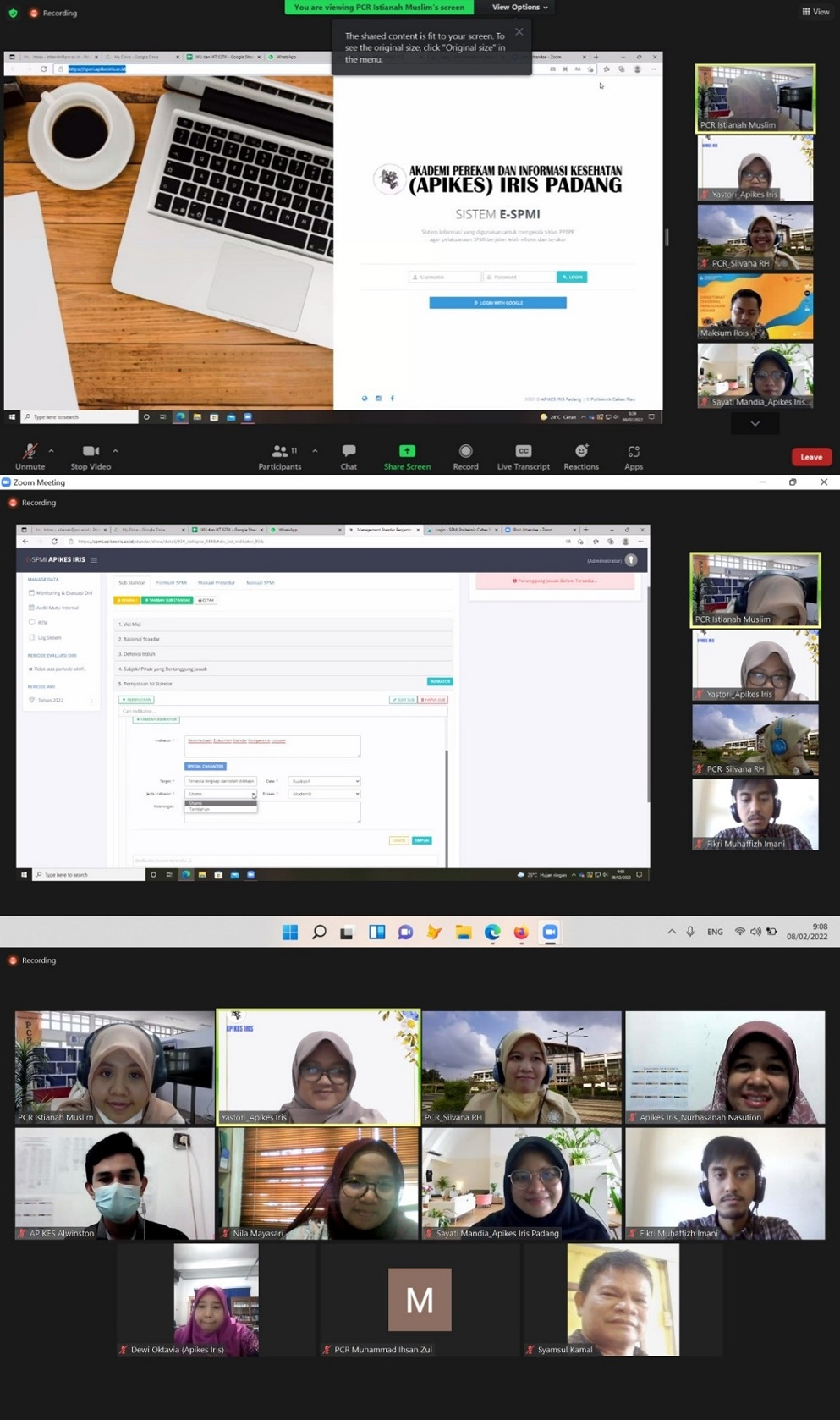
Task: Toggle the Stop Video camera button
Action: point(91,457)
